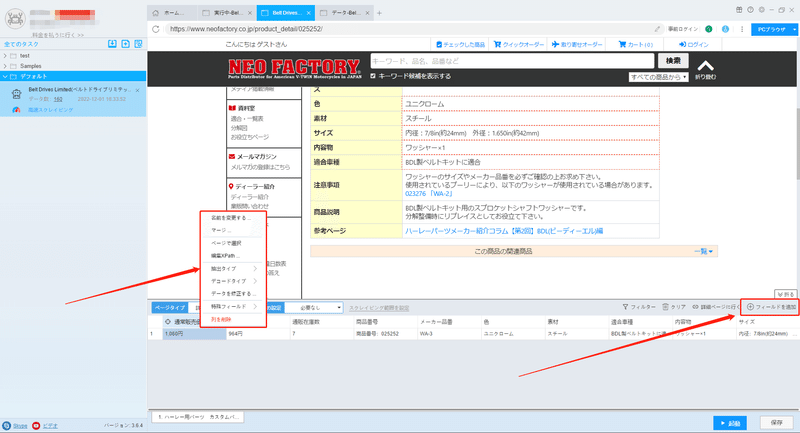Image resolution: width=800 pixels, height=433 pixels.
Task: Open the 料金を払うに行く link
Action: point(57,35)
